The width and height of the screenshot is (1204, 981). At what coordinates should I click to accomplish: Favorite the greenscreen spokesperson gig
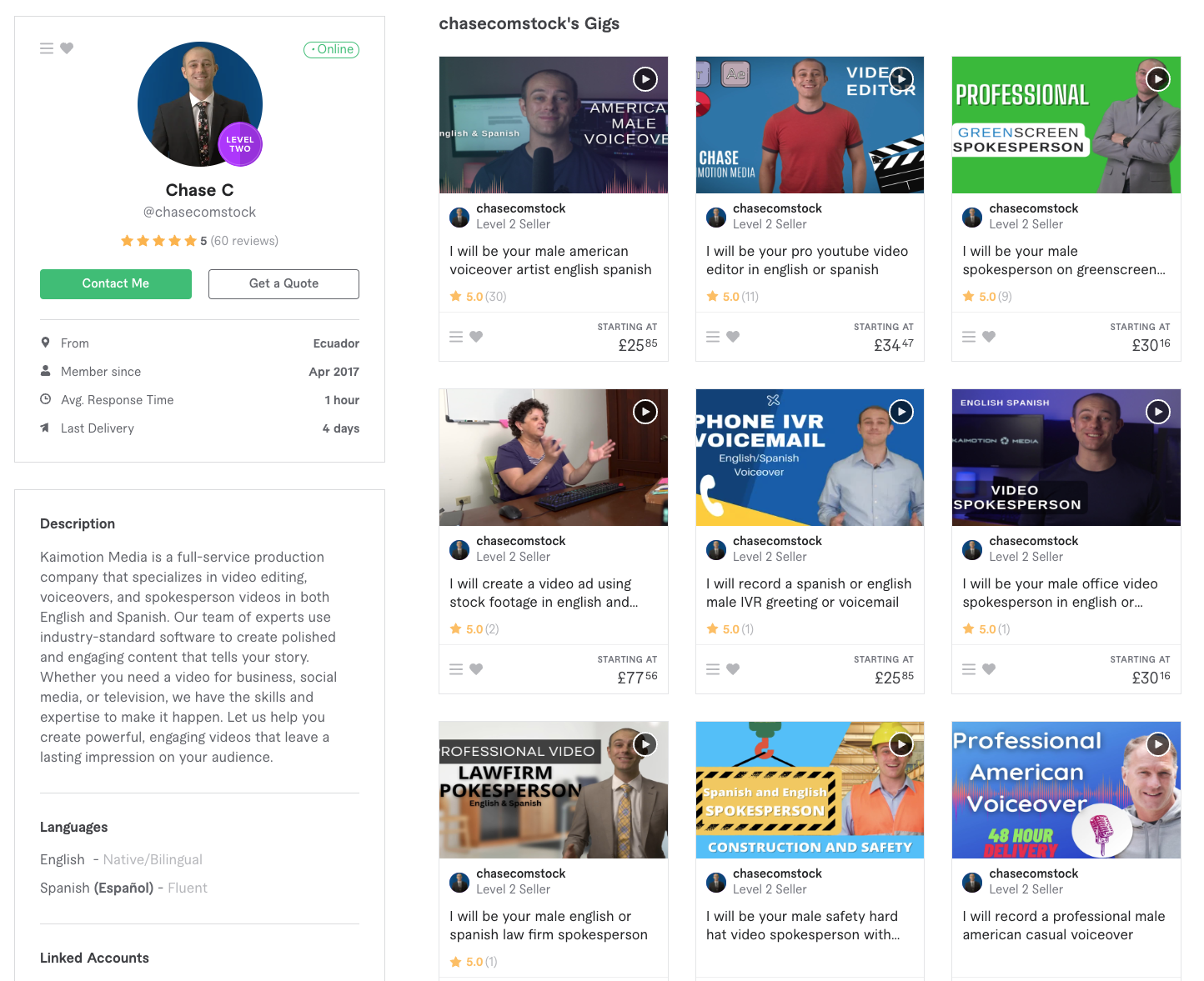(989, 337)
